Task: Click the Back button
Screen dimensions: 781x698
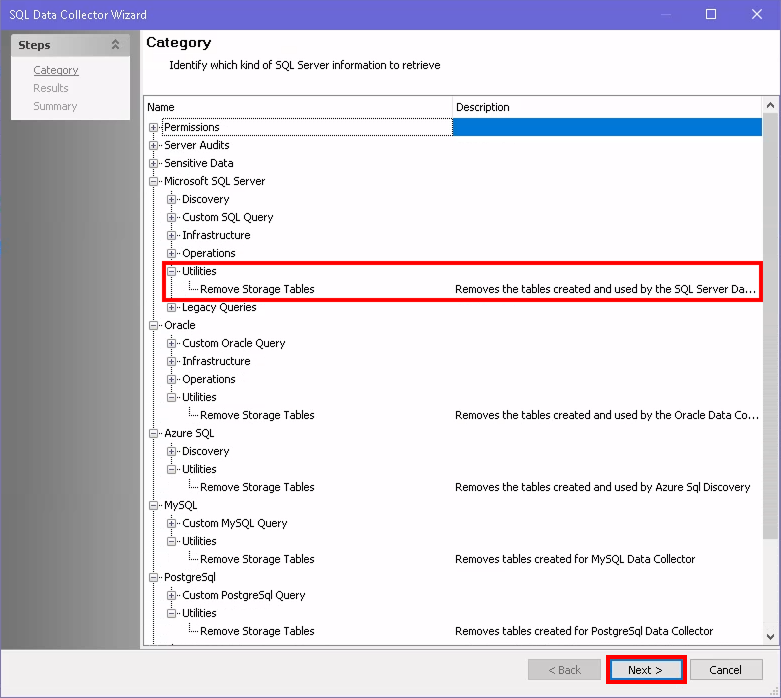Action: (x=564, y=670)
